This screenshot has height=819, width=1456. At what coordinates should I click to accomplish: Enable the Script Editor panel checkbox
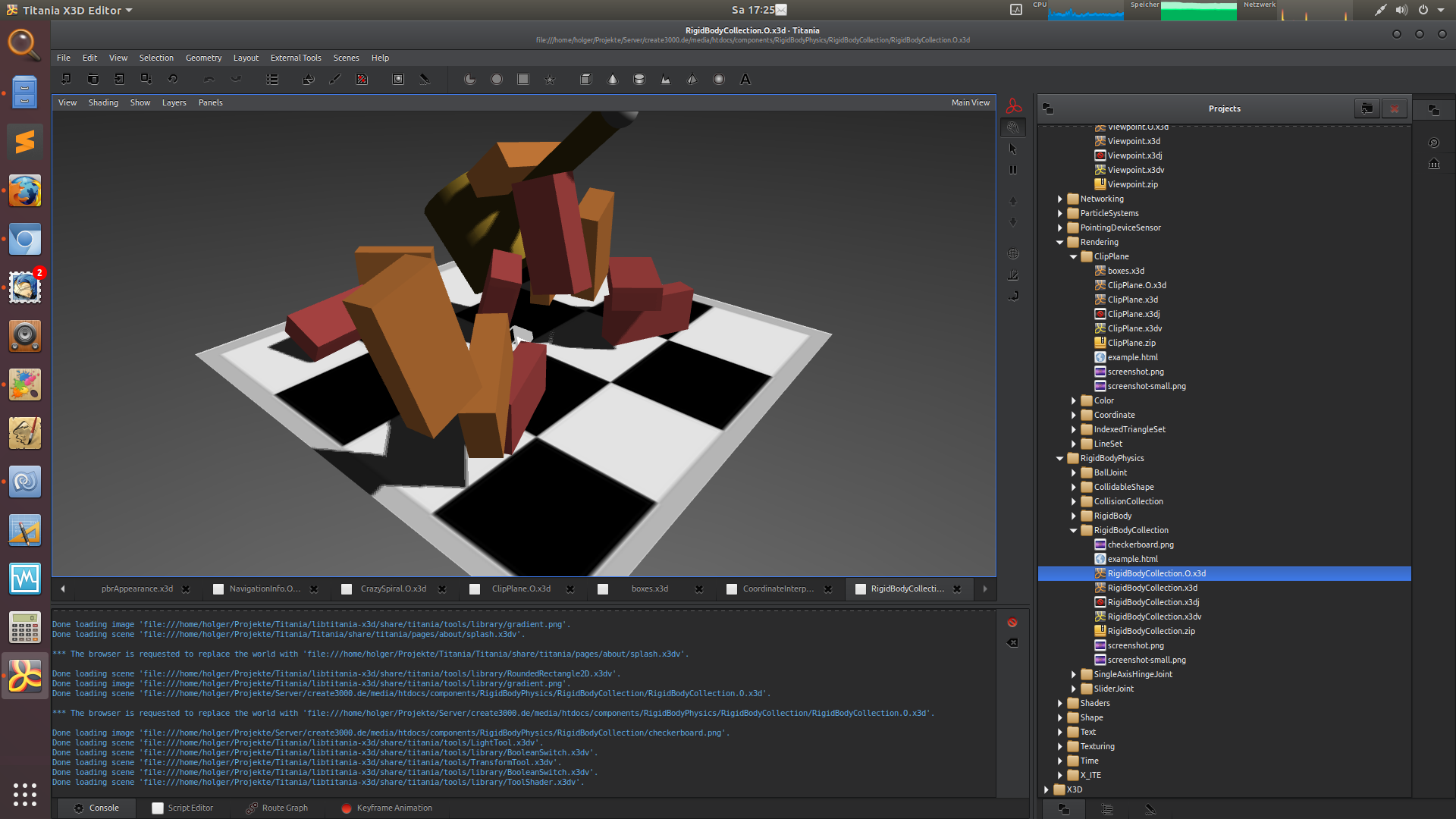coord(158,808)
